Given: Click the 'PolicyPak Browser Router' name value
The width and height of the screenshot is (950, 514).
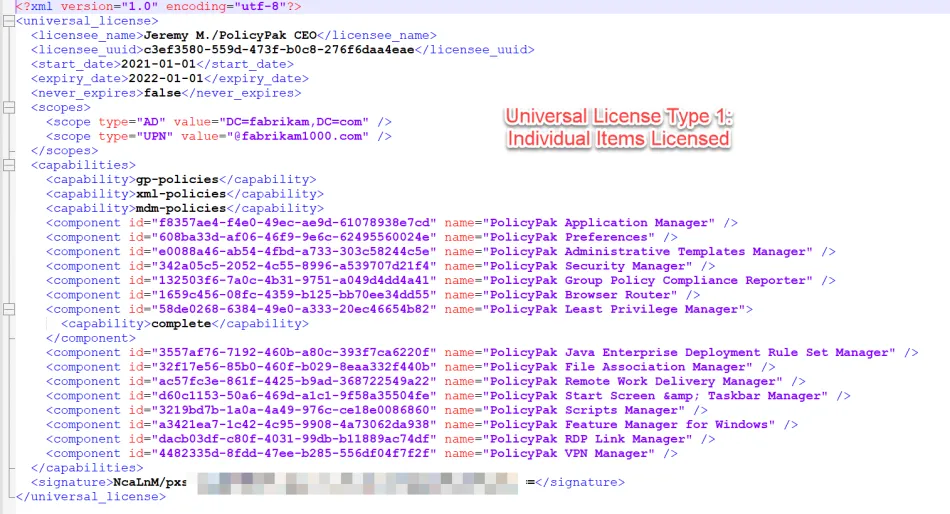Looking at the screenshot, I should 584,295.
